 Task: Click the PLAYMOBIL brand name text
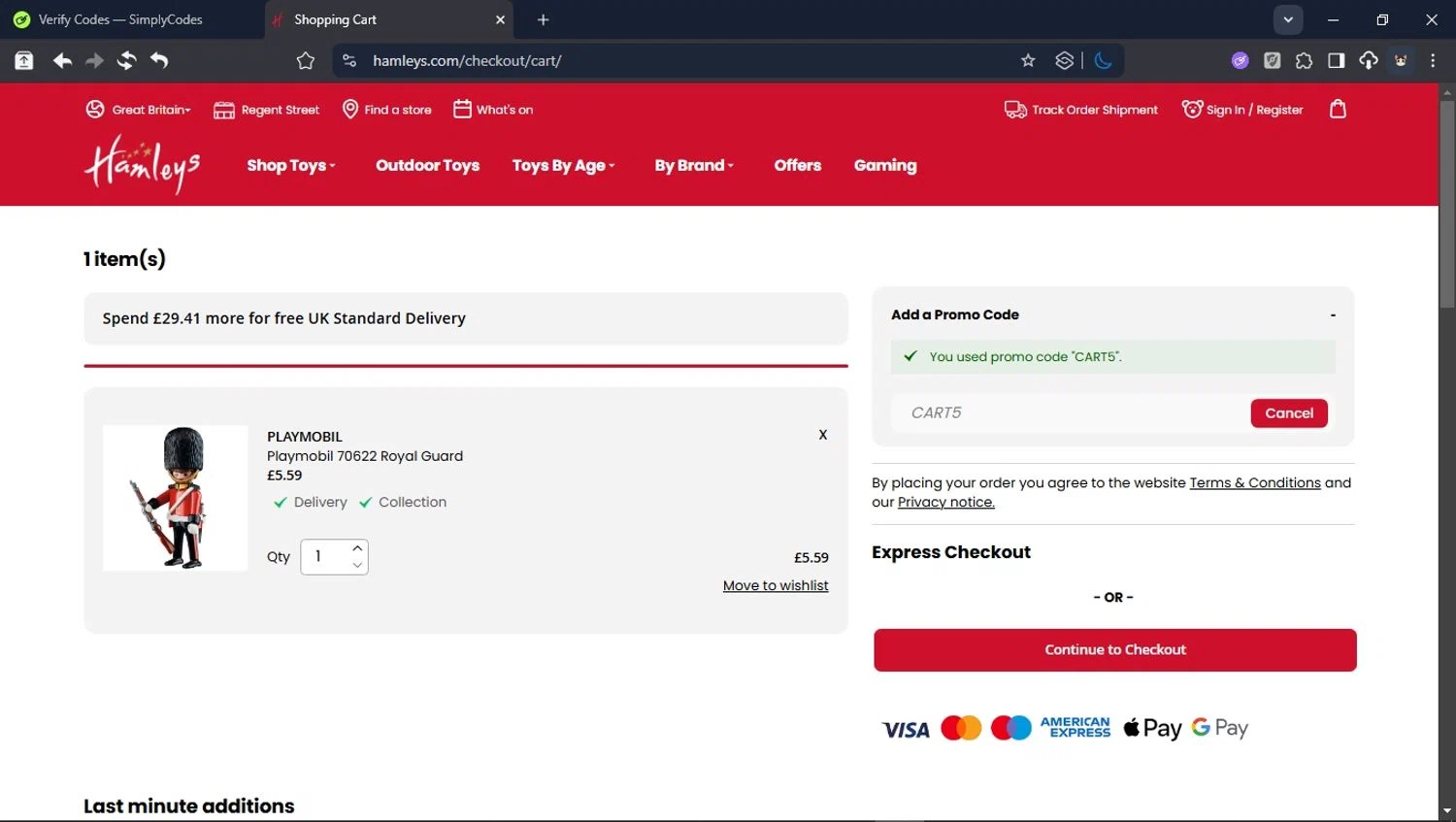(x=305, y=437)
